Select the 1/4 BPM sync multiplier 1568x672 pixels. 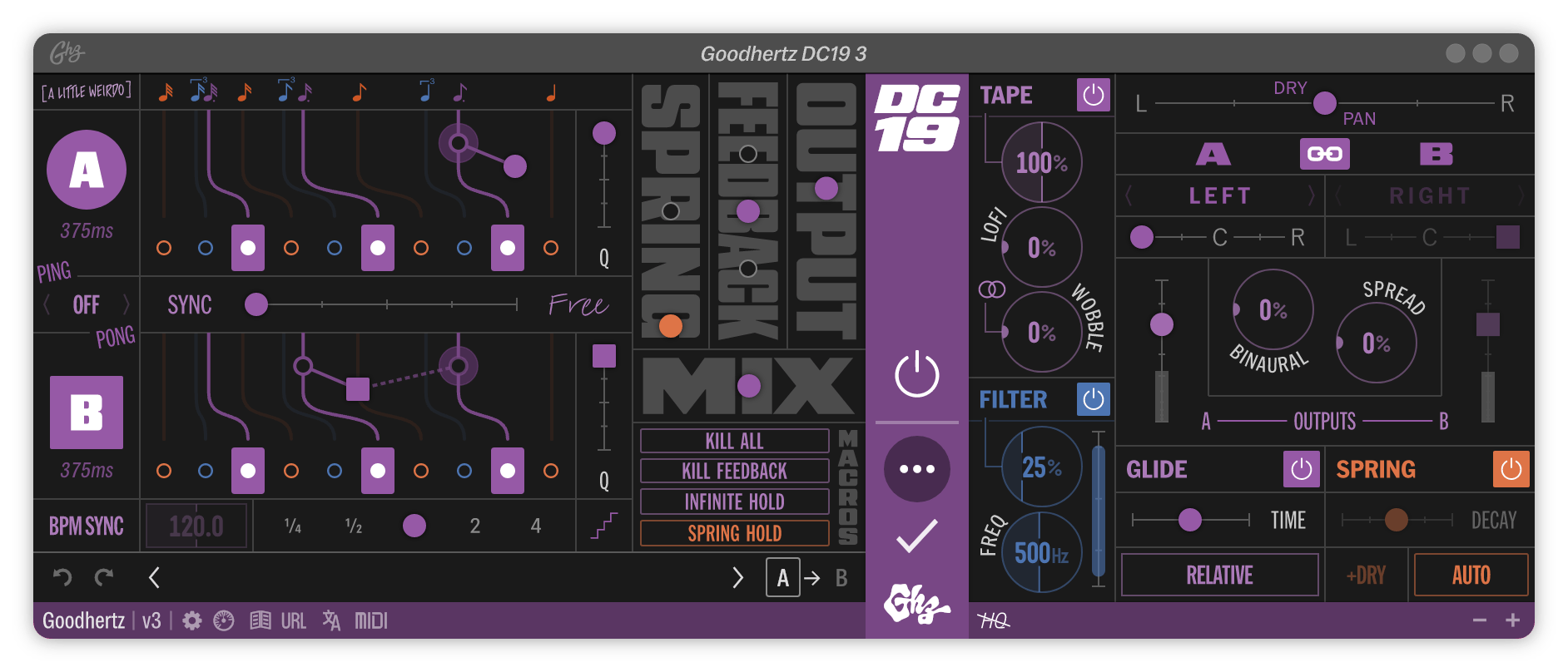(292, 526)
